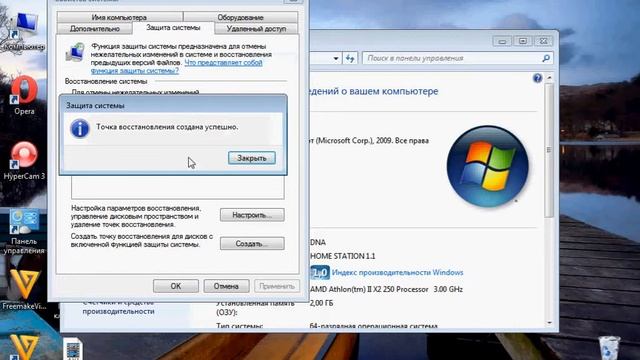The image size is (640, 360).
Task: Click the Поиск в панели управления search field
Action: coord(458,58)
